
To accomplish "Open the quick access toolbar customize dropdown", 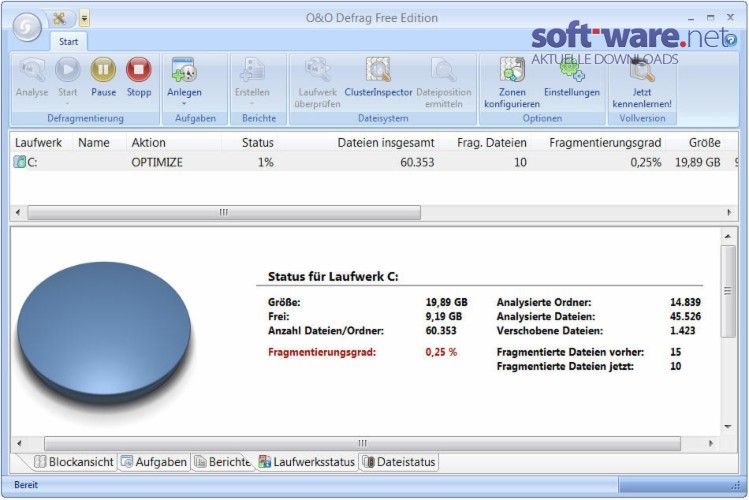I will 84,19.
